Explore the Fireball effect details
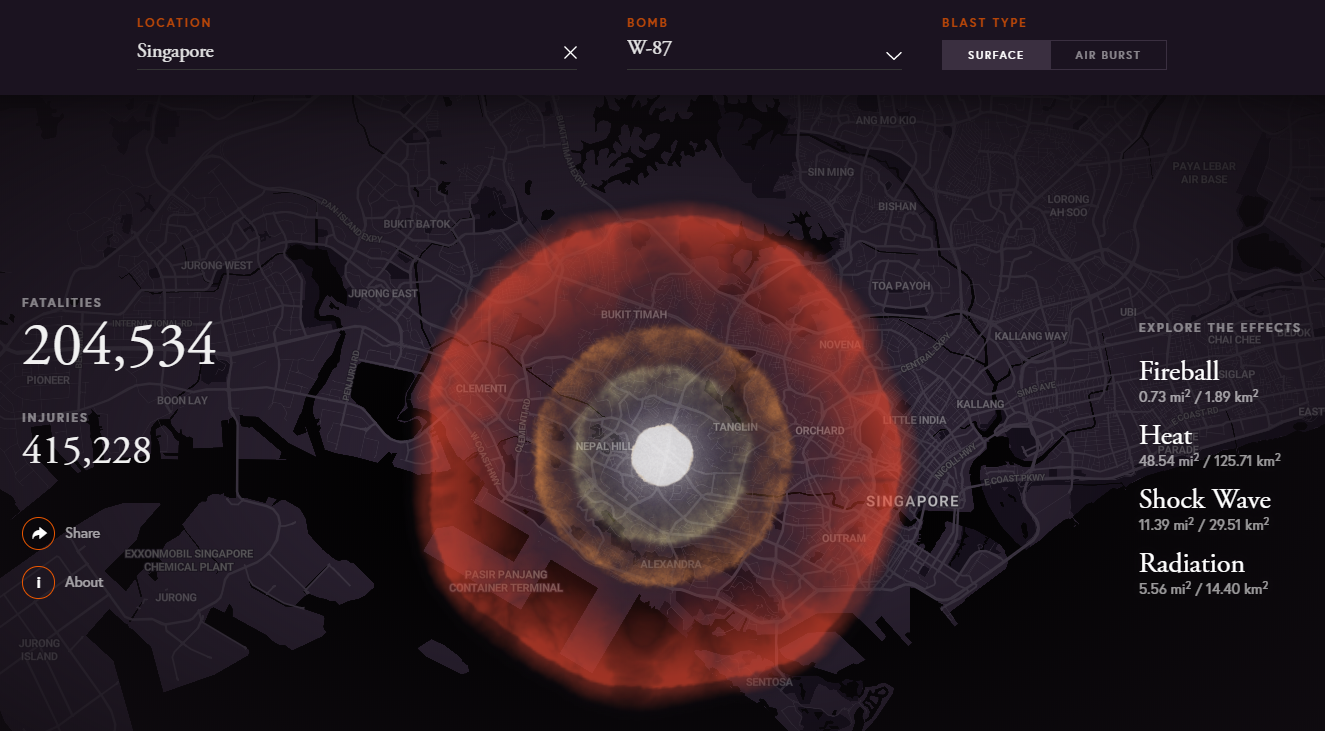This screenshot has width=1325, height=731. coord(1178,371)
